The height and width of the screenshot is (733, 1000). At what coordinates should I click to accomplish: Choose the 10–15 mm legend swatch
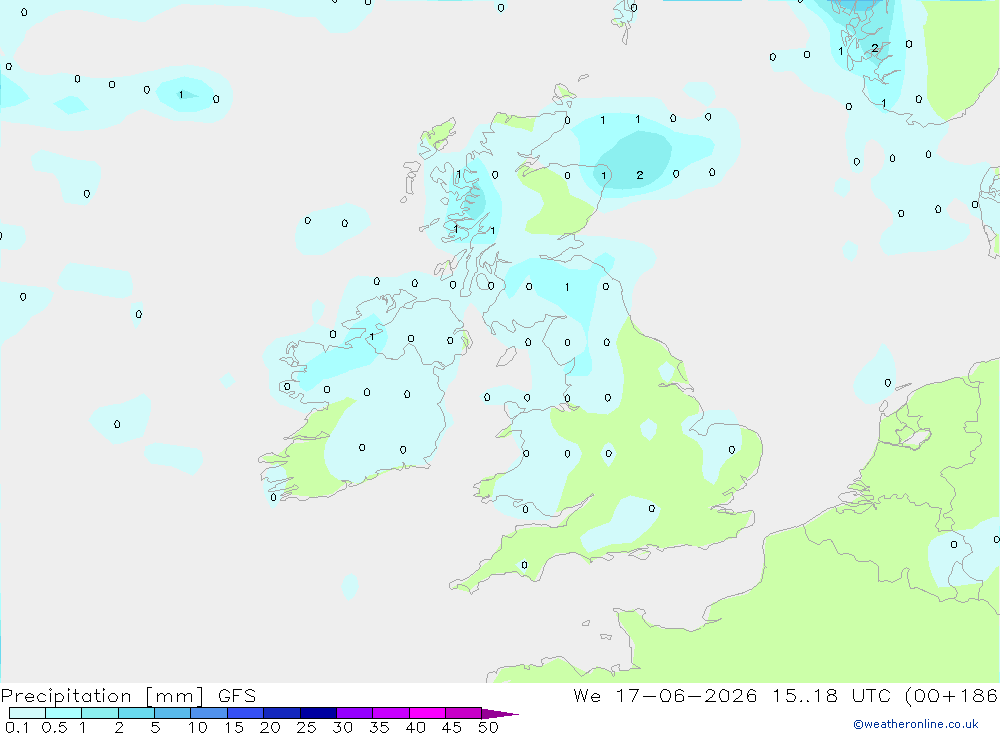[209, 713]
